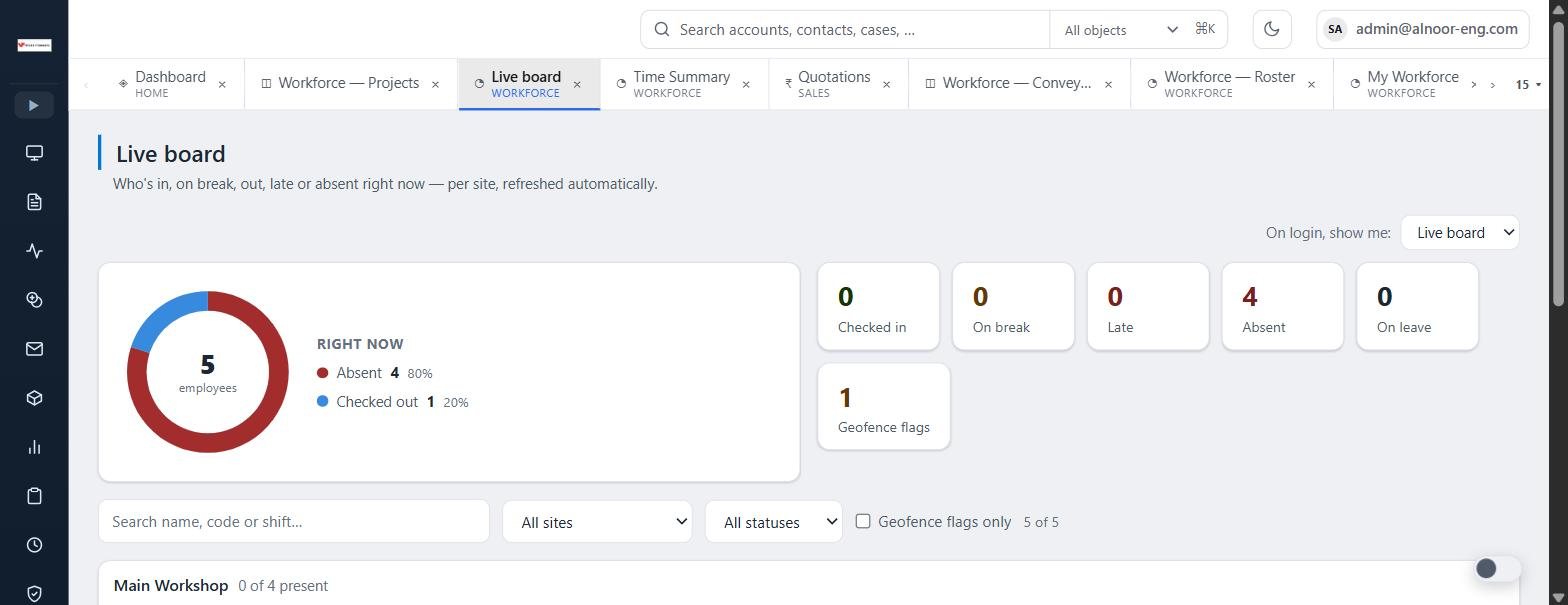Open the activity pulse icon in sidebar
The height and width of the screenshot is (605, 1568).
click(34, 251)
